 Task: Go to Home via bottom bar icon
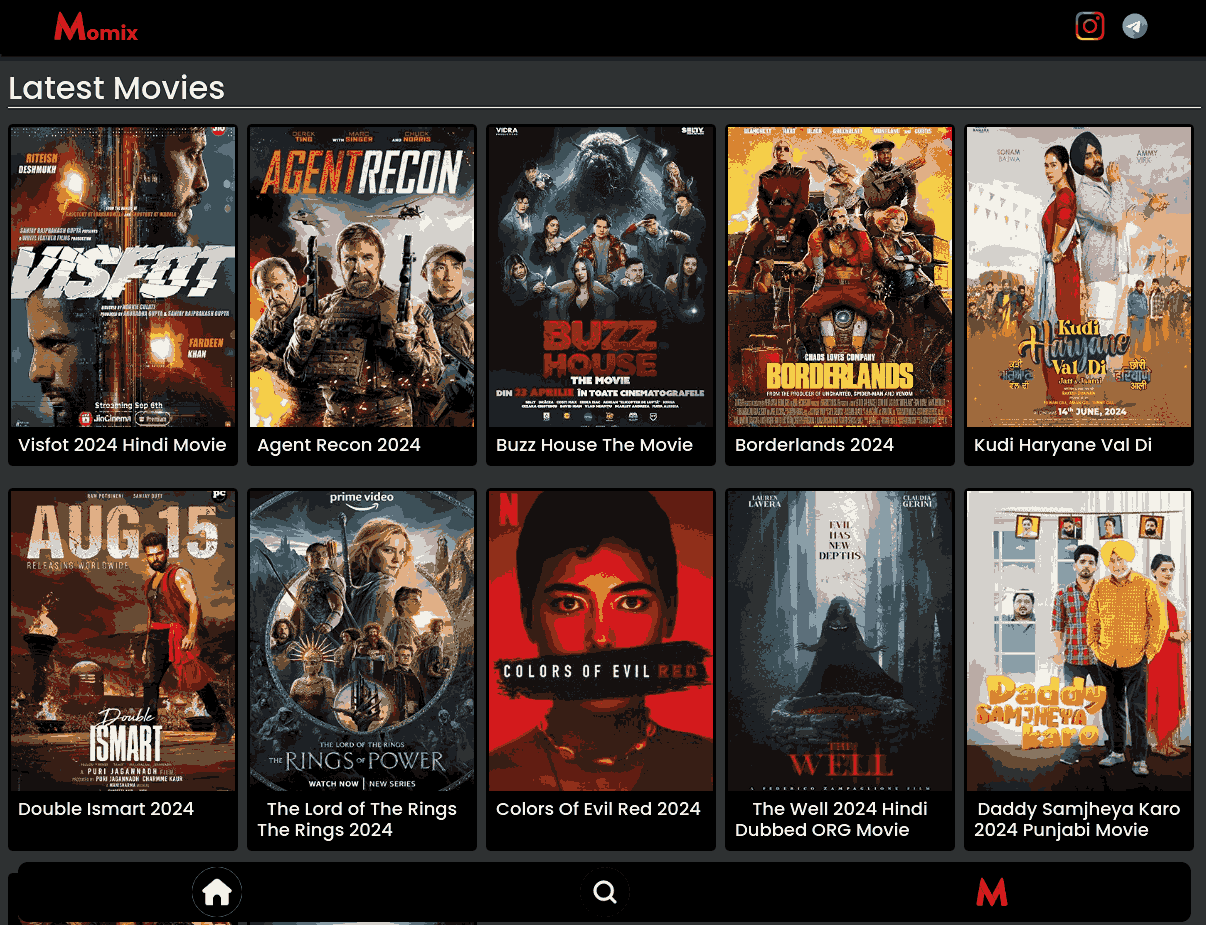tap(217, 892)
